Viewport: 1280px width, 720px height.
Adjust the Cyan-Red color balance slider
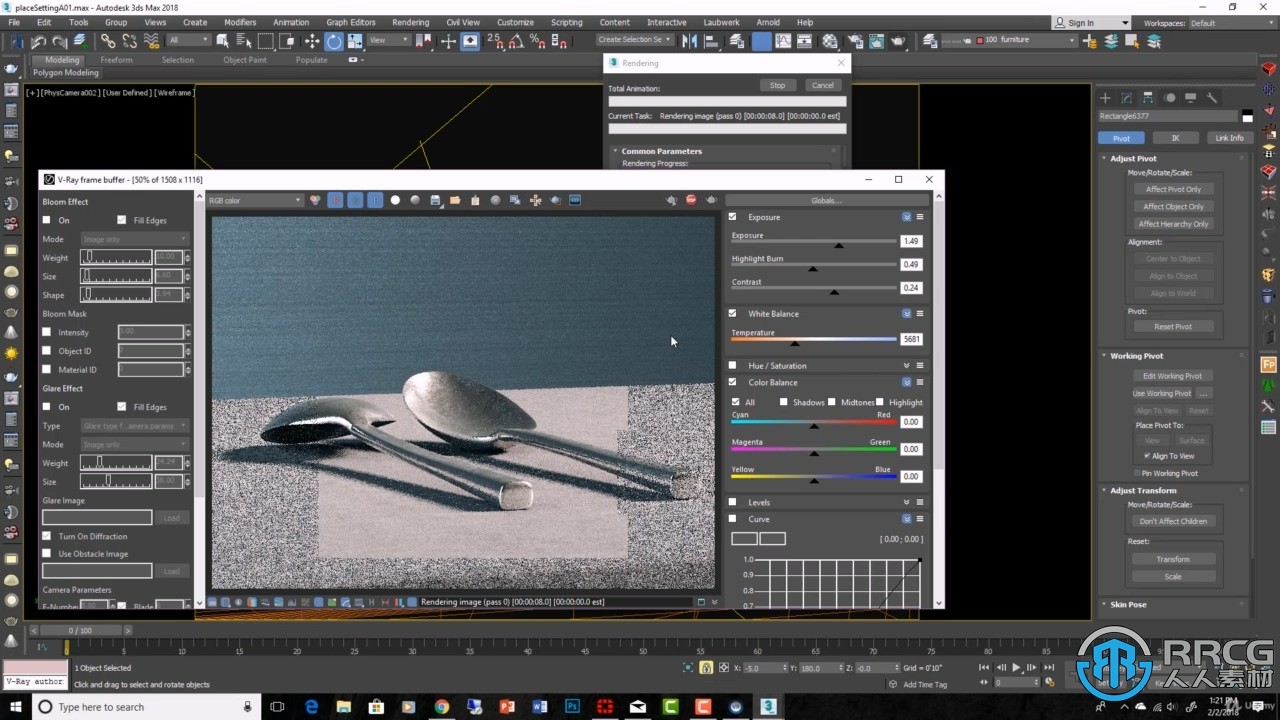tap(814, 424)
